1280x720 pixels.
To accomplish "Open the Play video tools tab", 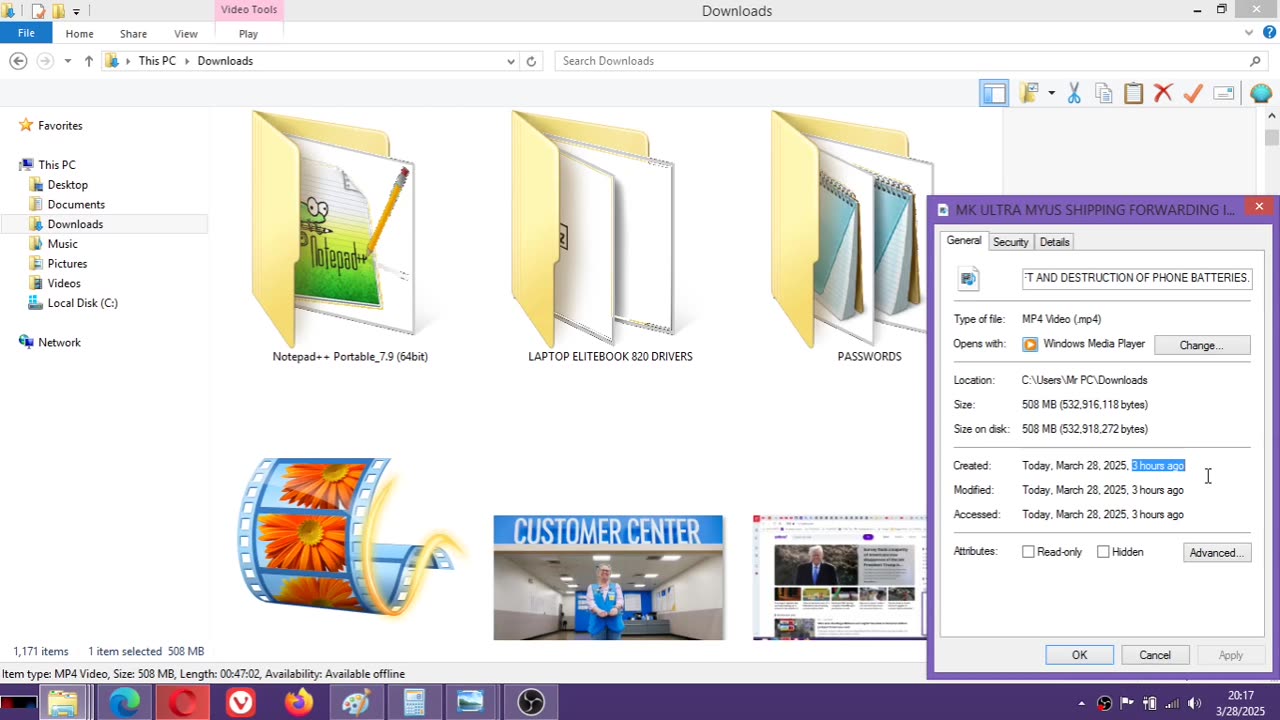I will tap(248, 34).
